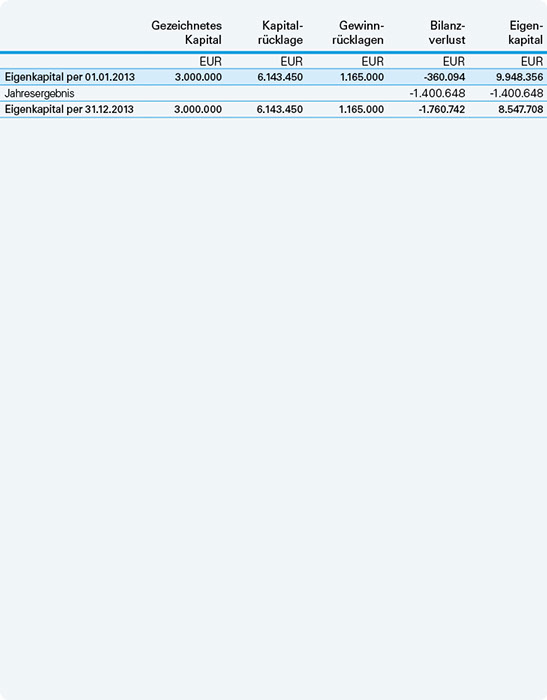Click the Kapitalrücklage column header
The image size is (547, 700).
click(280, 33)
